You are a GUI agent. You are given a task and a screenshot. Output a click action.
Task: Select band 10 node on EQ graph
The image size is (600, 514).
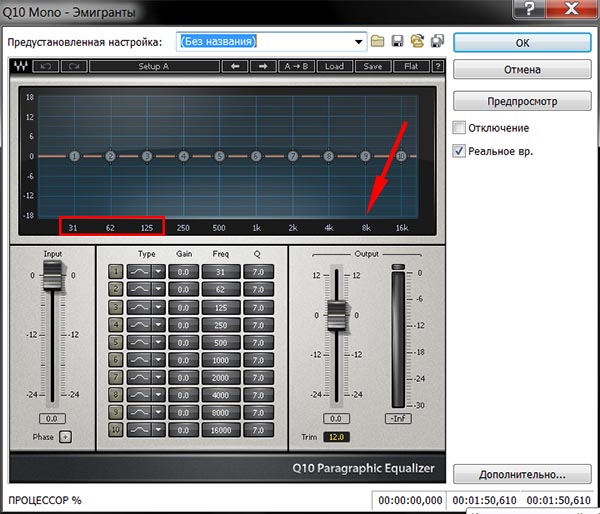(401, 156)
